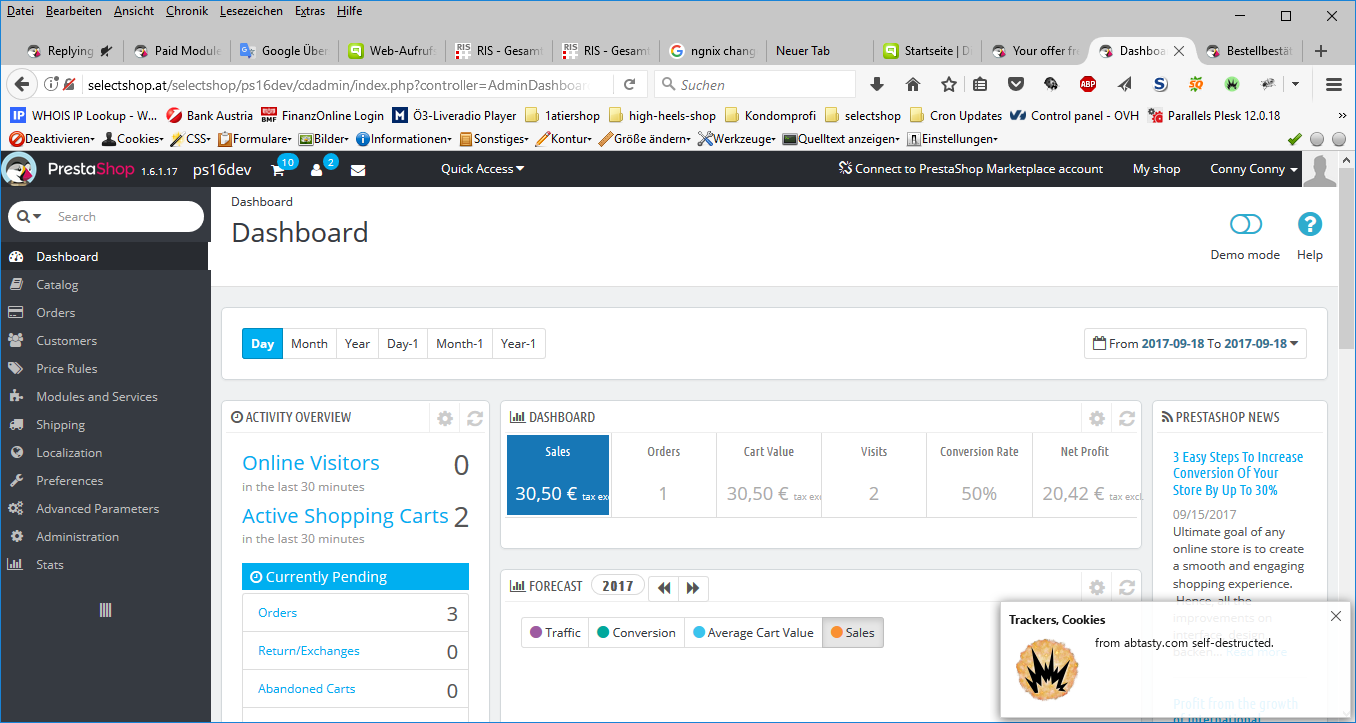1356x723 pixels.
Task: Open the Chronik menu
Action: (187, 11)
